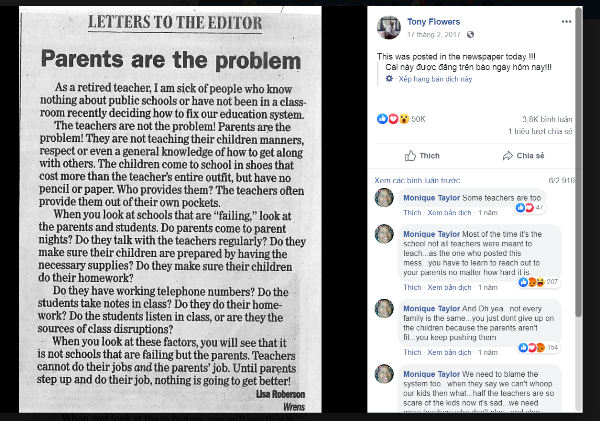This screenshot has width=600, height=421.
Task: Click Monique Taylor avatar on first comment
Action: pyautogui.click(x=384, y=197)
